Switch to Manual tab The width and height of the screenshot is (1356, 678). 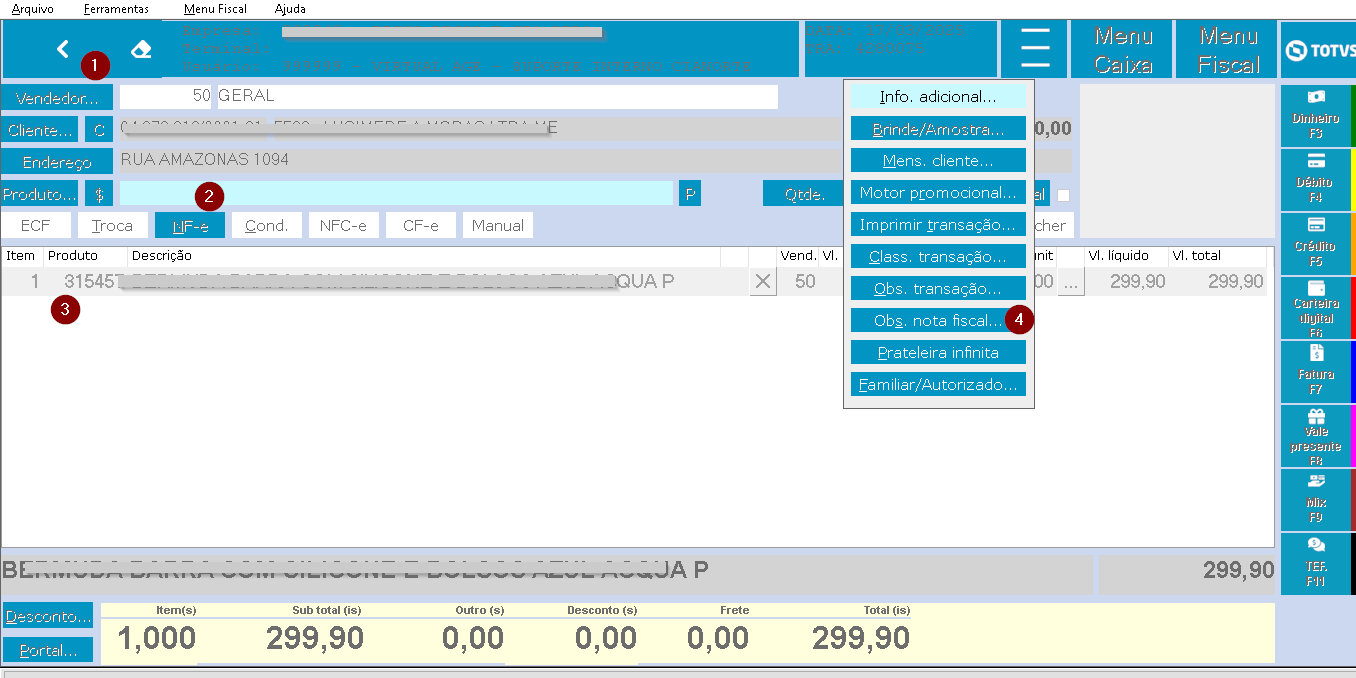tap(498, 226)
